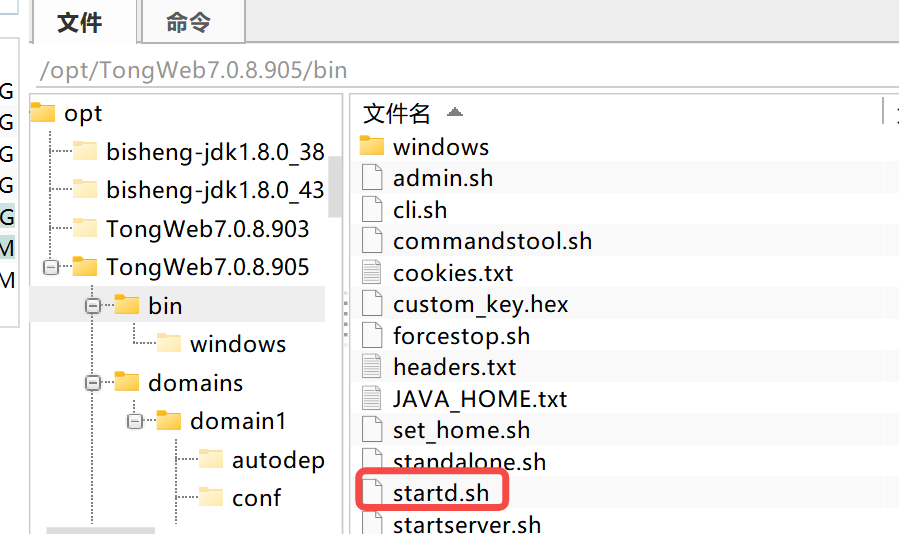Click the headers.txt file icon
899x534 pixels.
pyautogui.click(x=372, y=367)
